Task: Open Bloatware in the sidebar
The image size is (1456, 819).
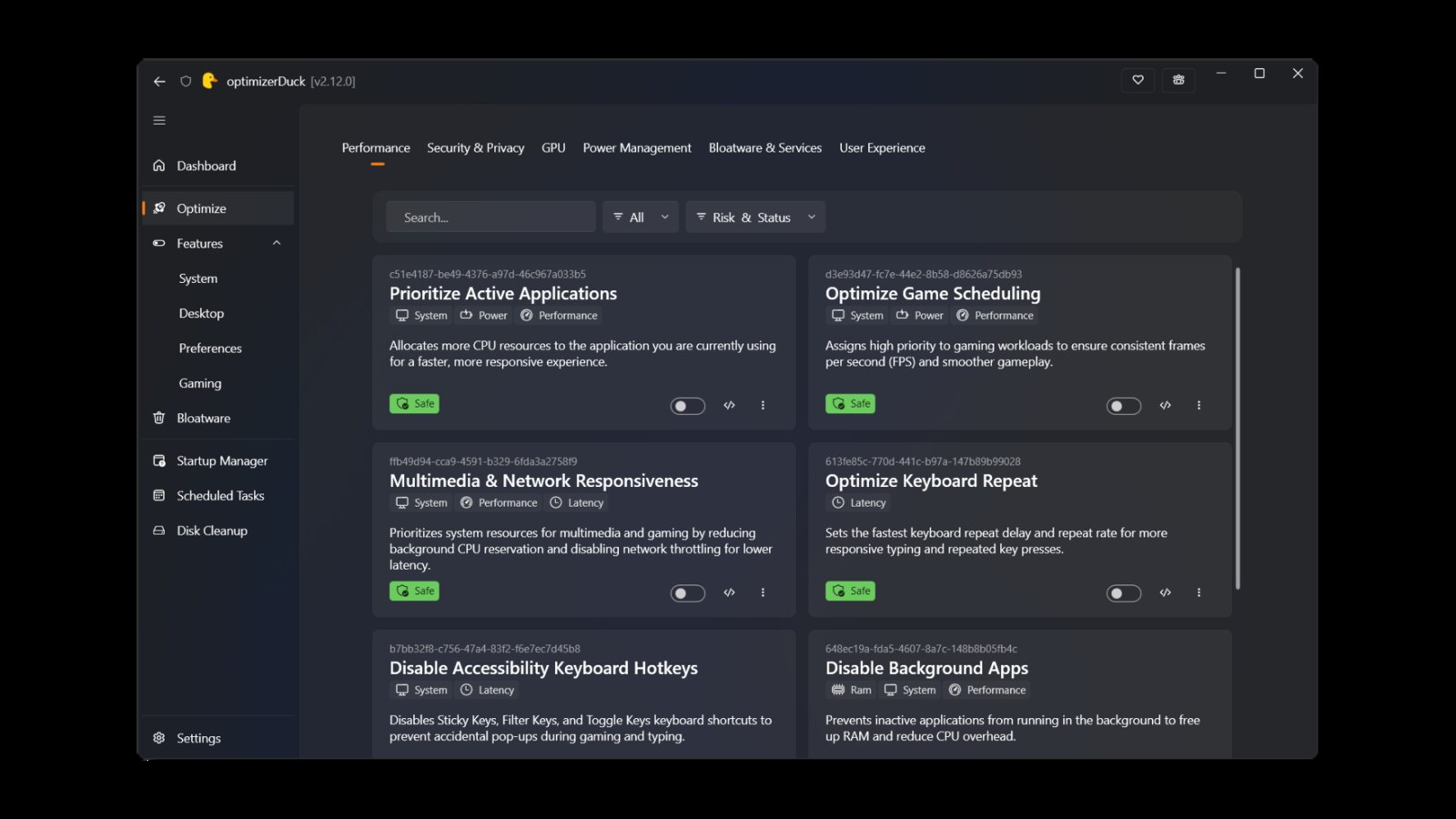Action: click(x=218, y=418)
